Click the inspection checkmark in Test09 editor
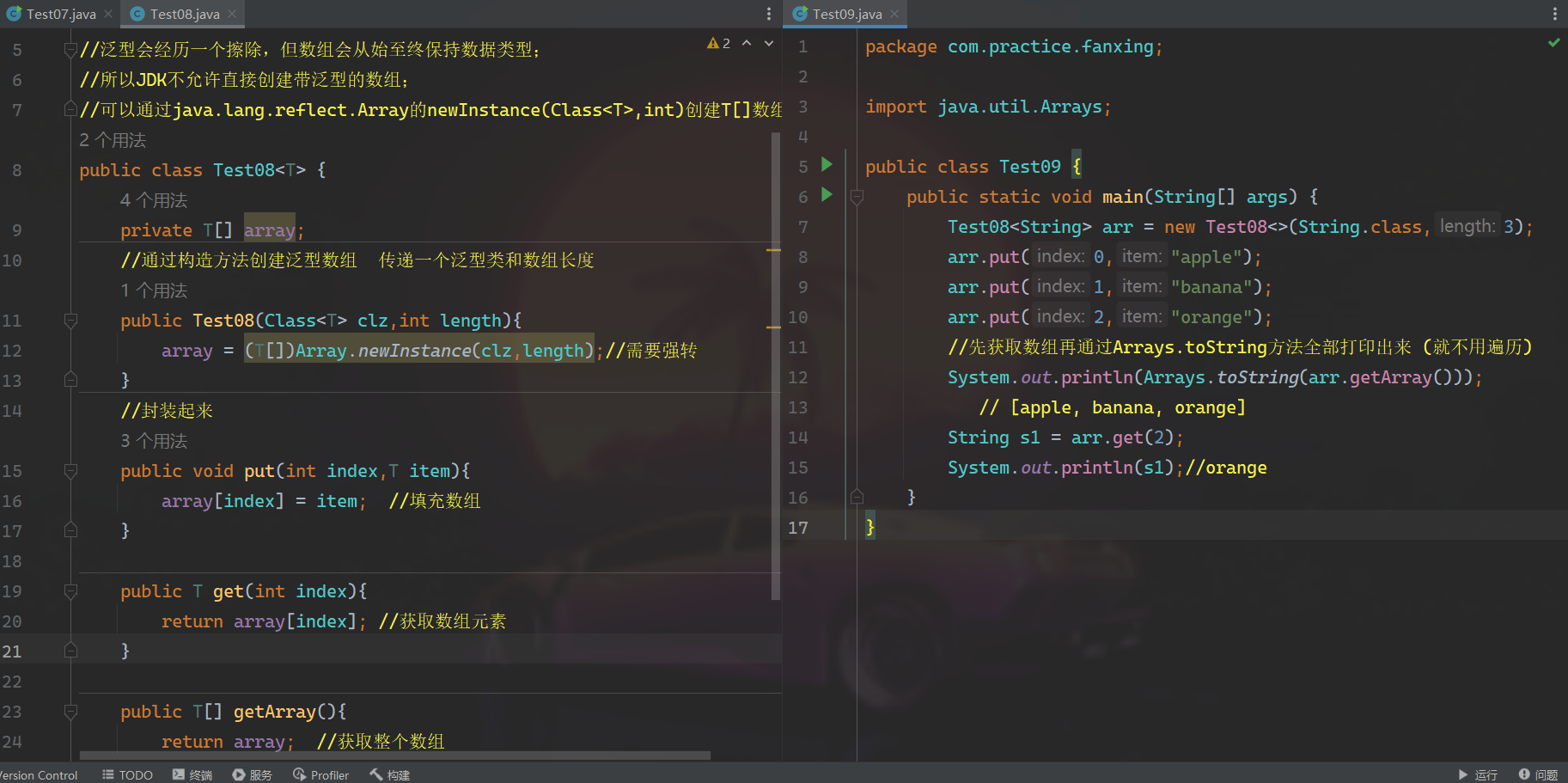Screen dimensions: 1568x783 pyautogui.click(x=1553, y=41)
